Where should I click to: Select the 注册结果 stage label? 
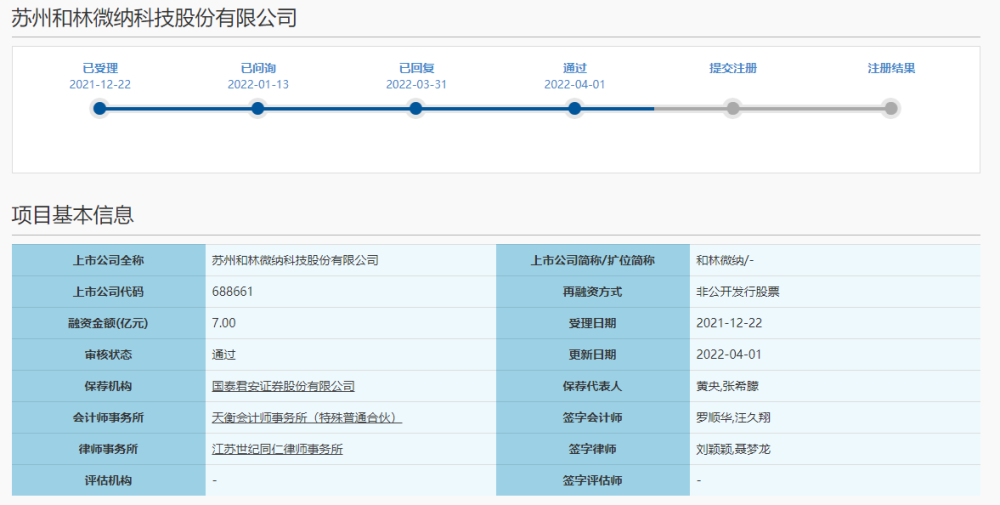pos(891,68)
